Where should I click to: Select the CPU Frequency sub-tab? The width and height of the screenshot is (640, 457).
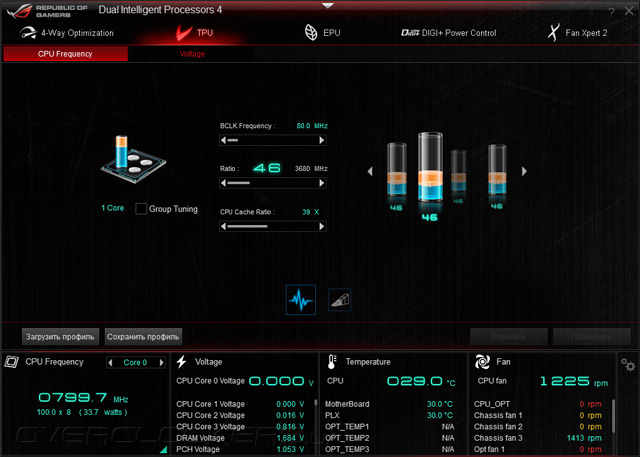pos(65,54)
